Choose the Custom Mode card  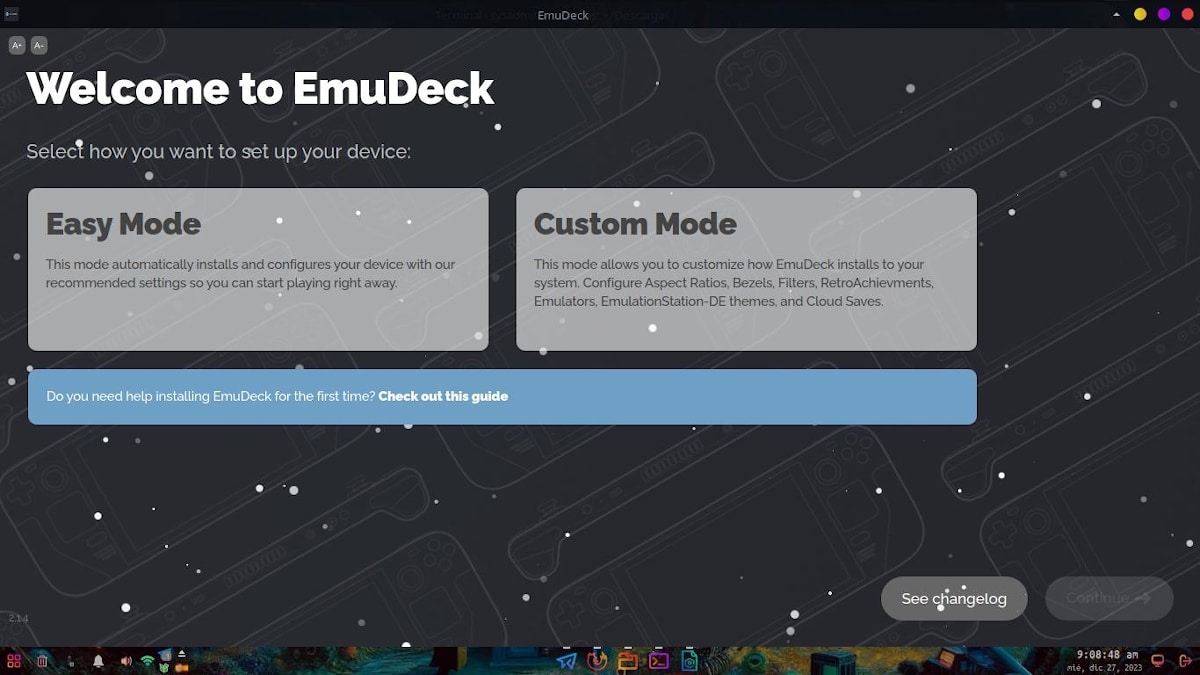(x=746, y=269)
